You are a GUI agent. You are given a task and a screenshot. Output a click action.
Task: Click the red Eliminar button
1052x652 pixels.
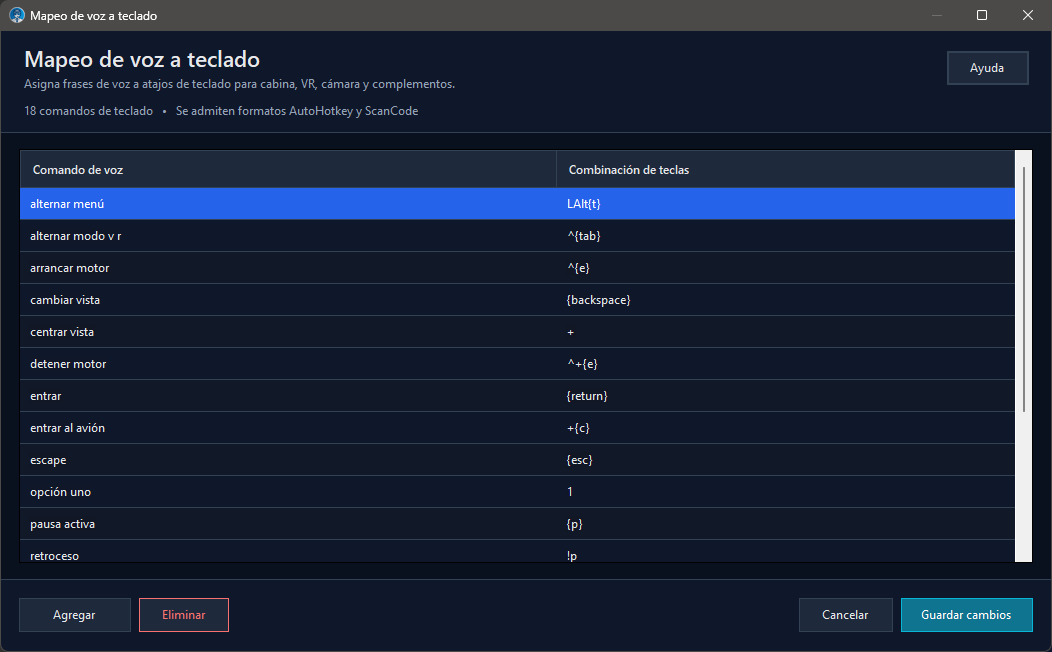pyautogui.click(x=184, y=615)
